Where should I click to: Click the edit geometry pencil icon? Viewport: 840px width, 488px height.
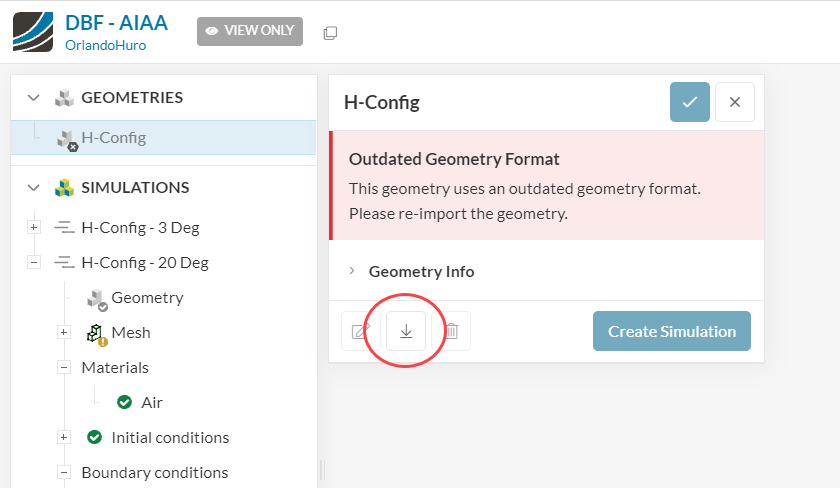(360, 331)
